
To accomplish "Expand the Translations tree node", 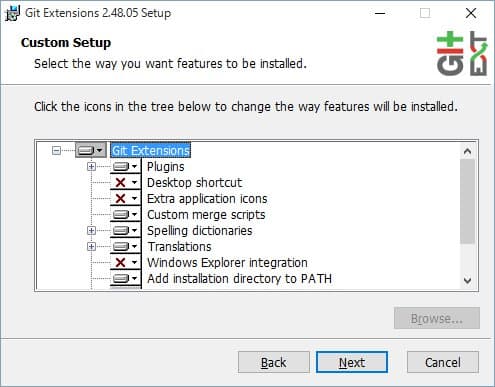I will coord(91,246).
